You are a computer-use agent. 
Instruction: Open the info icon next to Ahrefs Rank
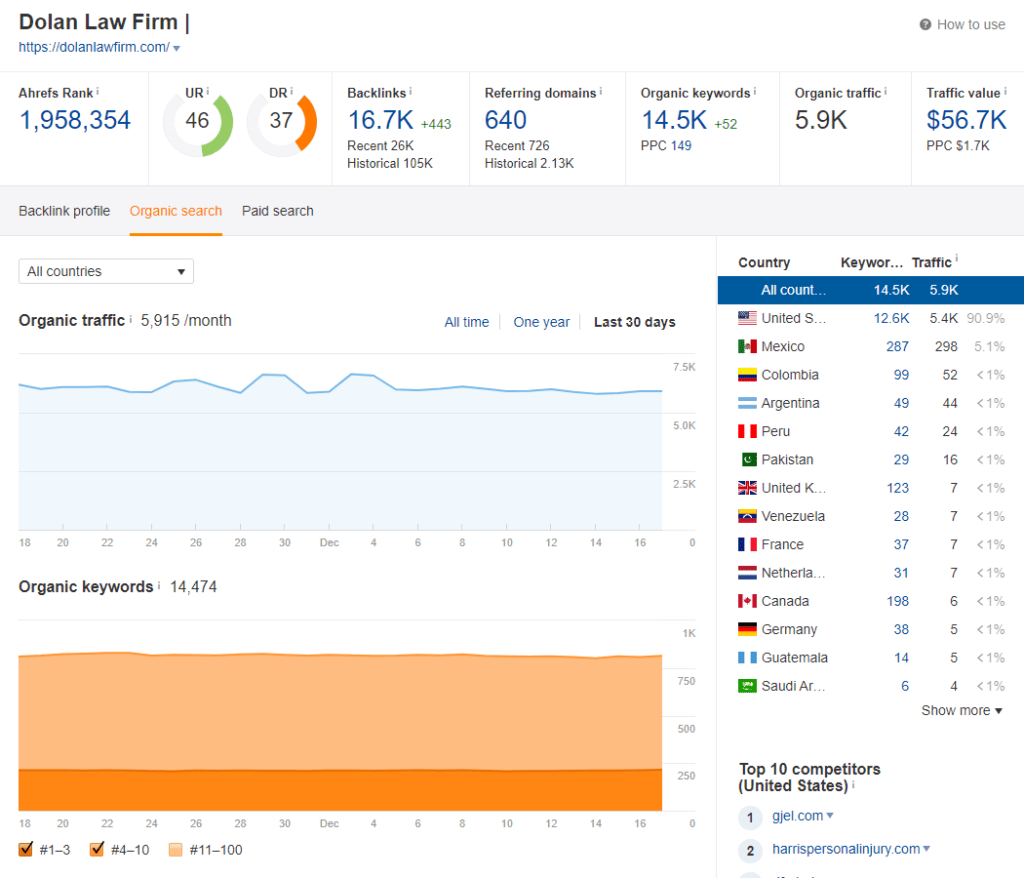97,91
